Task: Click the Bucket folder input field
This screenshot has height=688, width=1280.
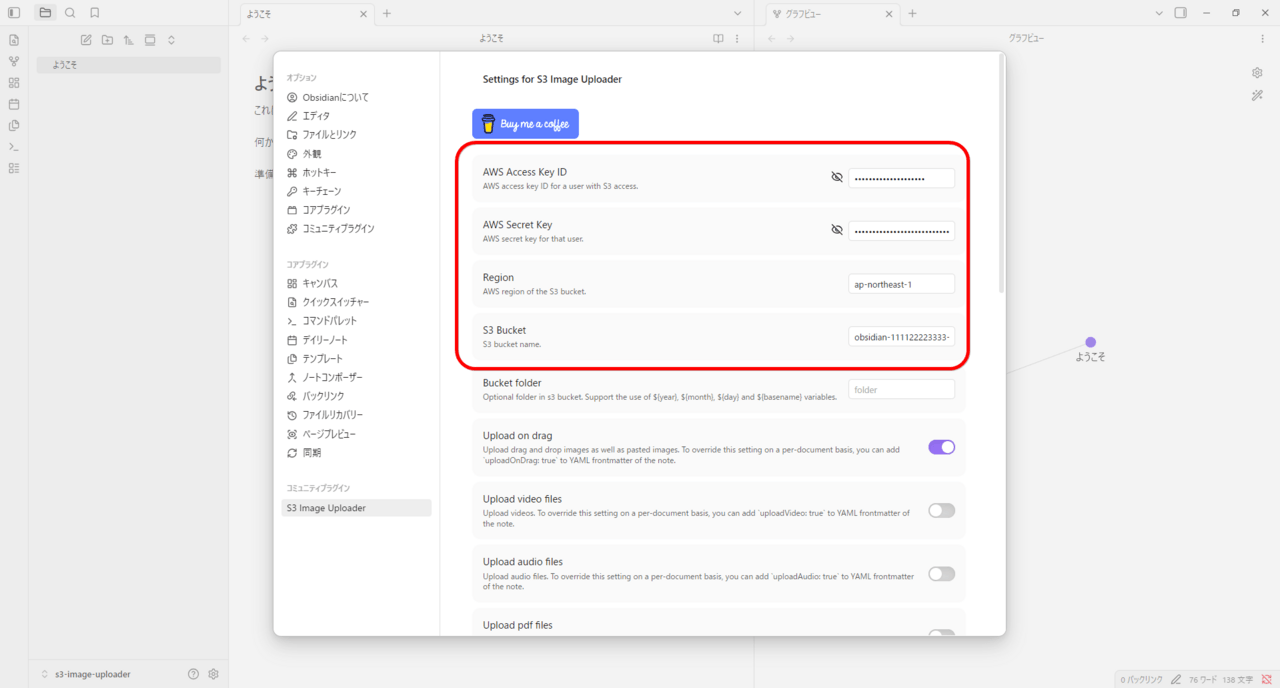Action: [x=901, y=389]
